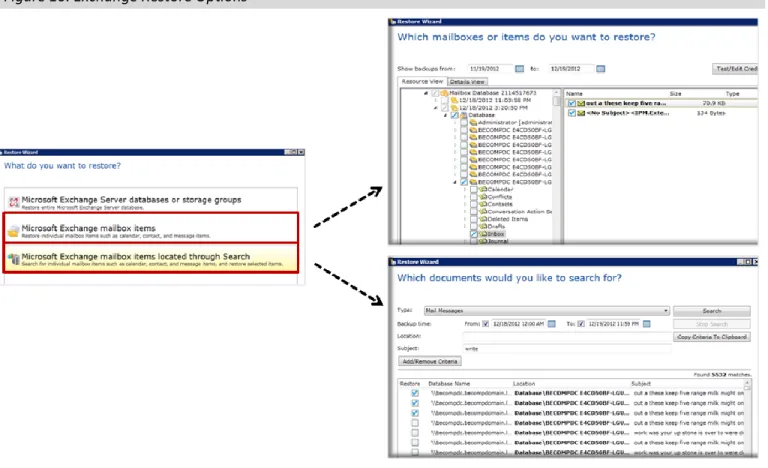768x468 pixels.
Task: Click the Add/Remove Criteria button
Action: (430, 362)
